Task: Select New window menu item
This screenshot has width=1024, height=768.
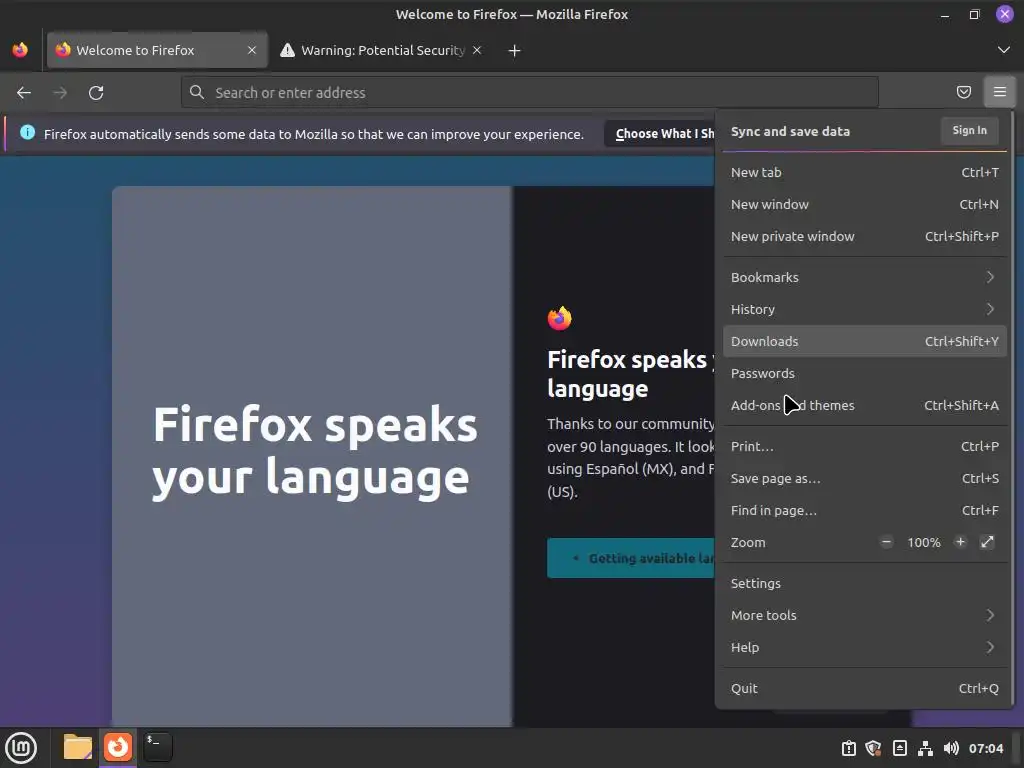Action: pos(865,204)
